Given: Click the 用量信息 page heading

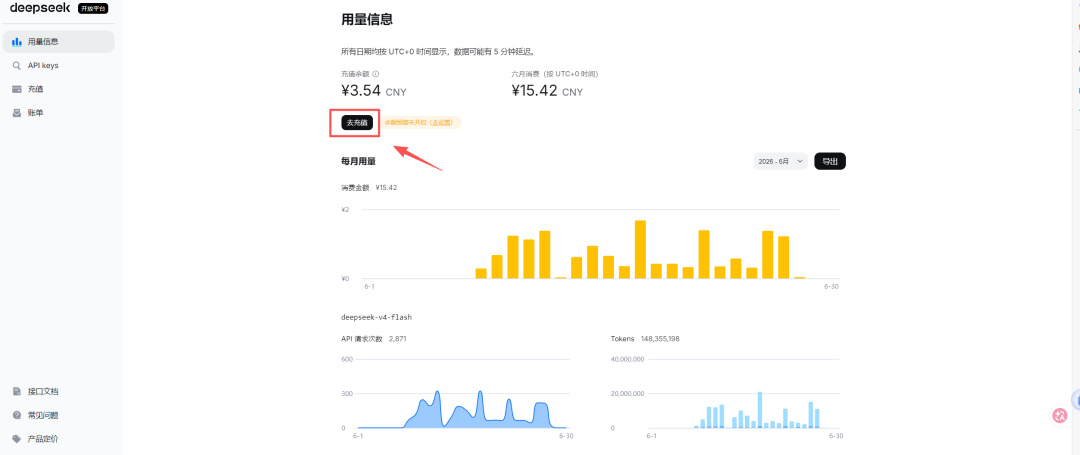Looking at the screenshot, I should [367, 19].
